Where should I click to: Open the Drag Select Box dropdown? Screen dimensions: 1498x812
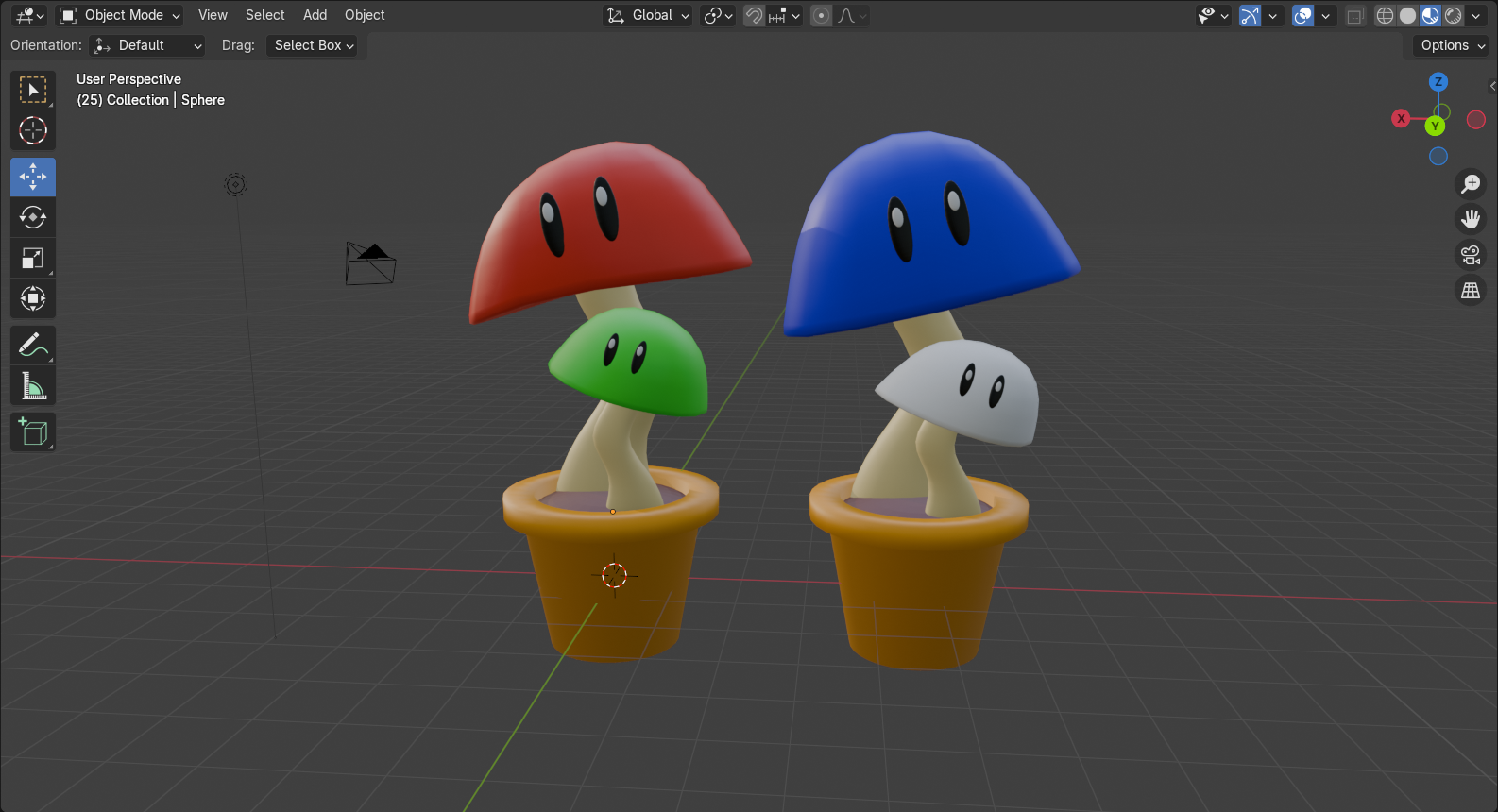313,45
